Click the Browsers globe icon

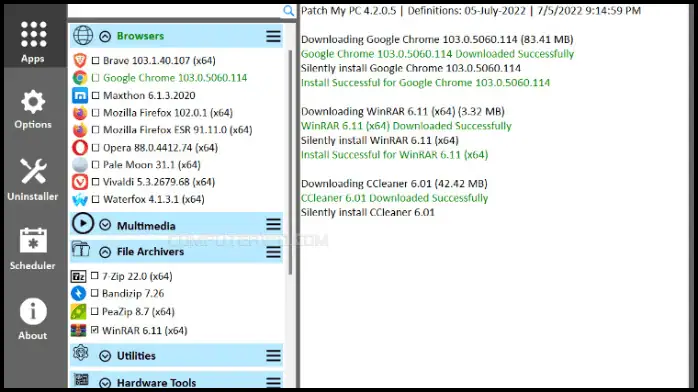83,36
